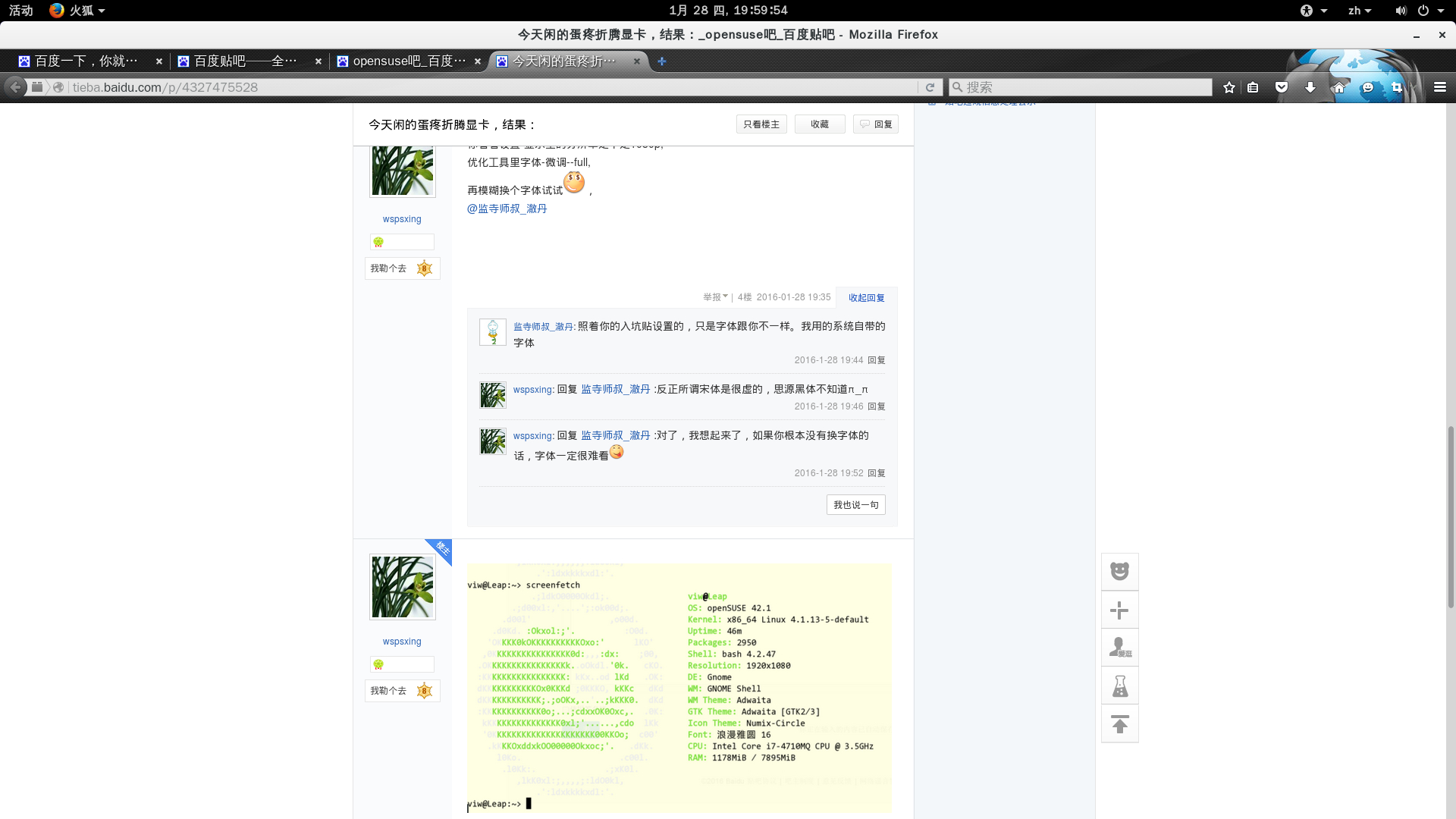Open the downloads arrow panel
This screenshot has height=819, width=1456.
click(1310, 87)
